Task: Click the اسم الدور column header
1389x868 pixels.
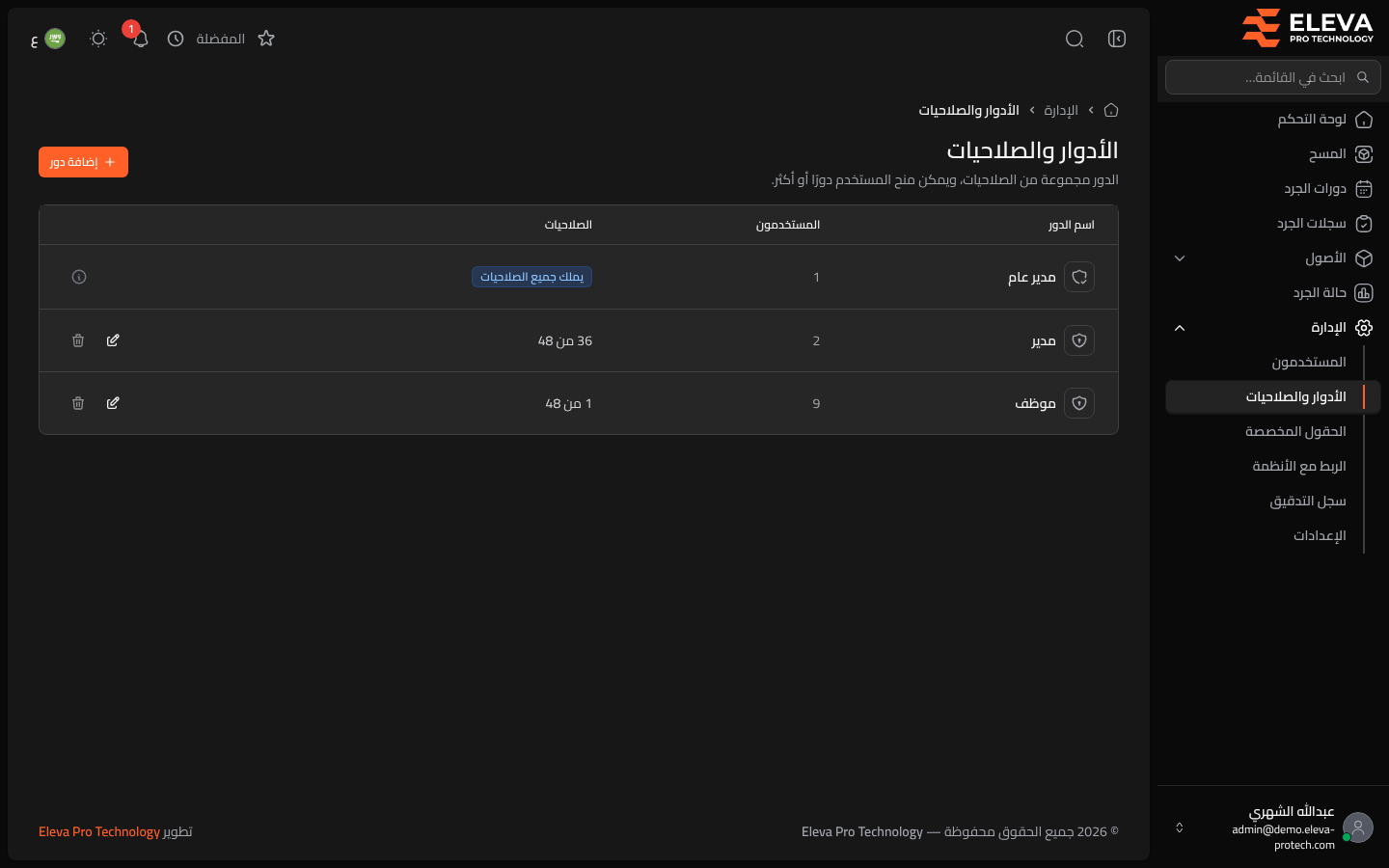Action: [x=1072, y=225]
